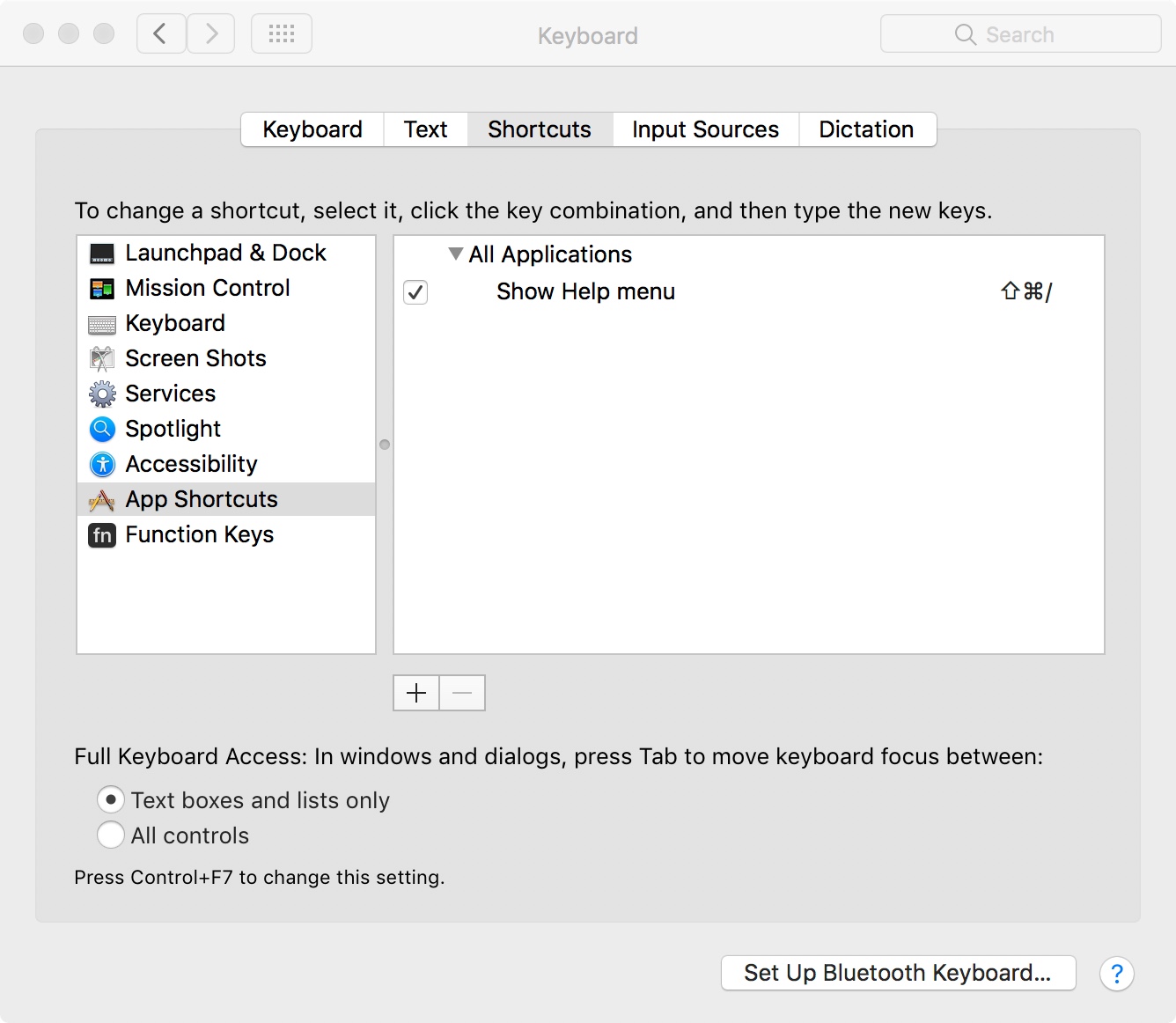
Task: Select Launchpad & Dock in the list
Action: 226,254
